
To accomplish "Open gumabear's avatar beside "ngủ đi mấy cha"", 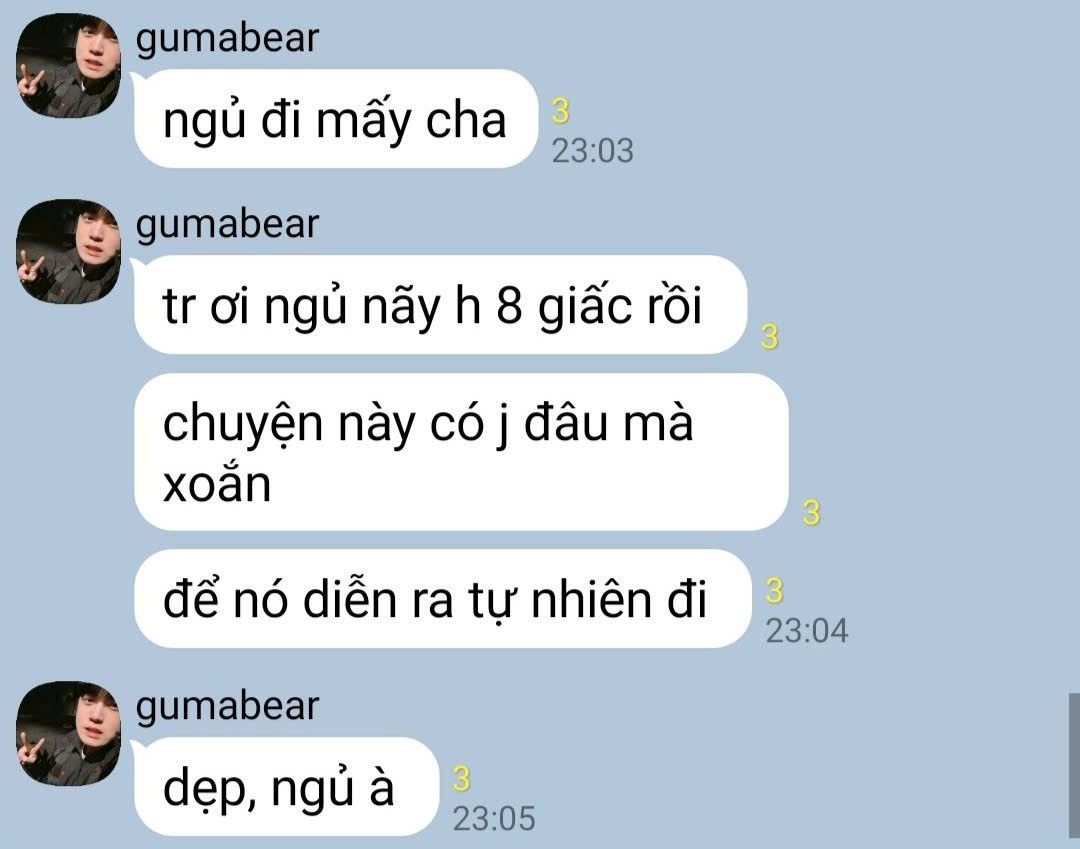I will click(69, 65).
